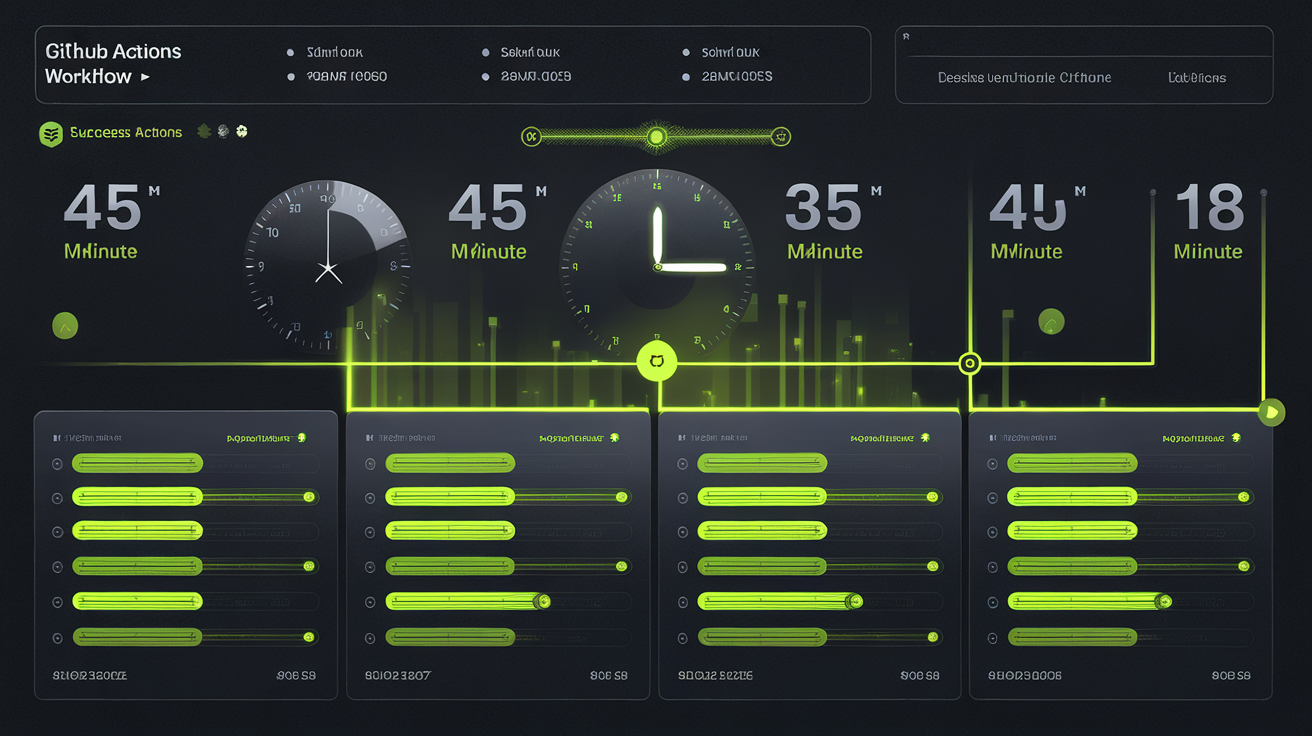1312x736 pixels.
Task: Click the fifth row slider knob in the second panel
Action: [543, 601]
